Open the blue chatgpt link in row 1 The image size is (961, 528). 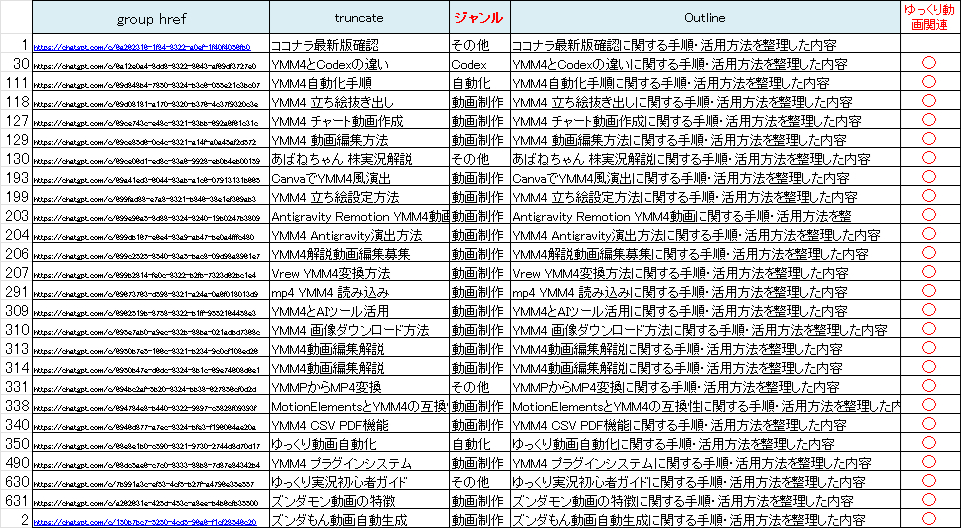(x=141, y=47)
